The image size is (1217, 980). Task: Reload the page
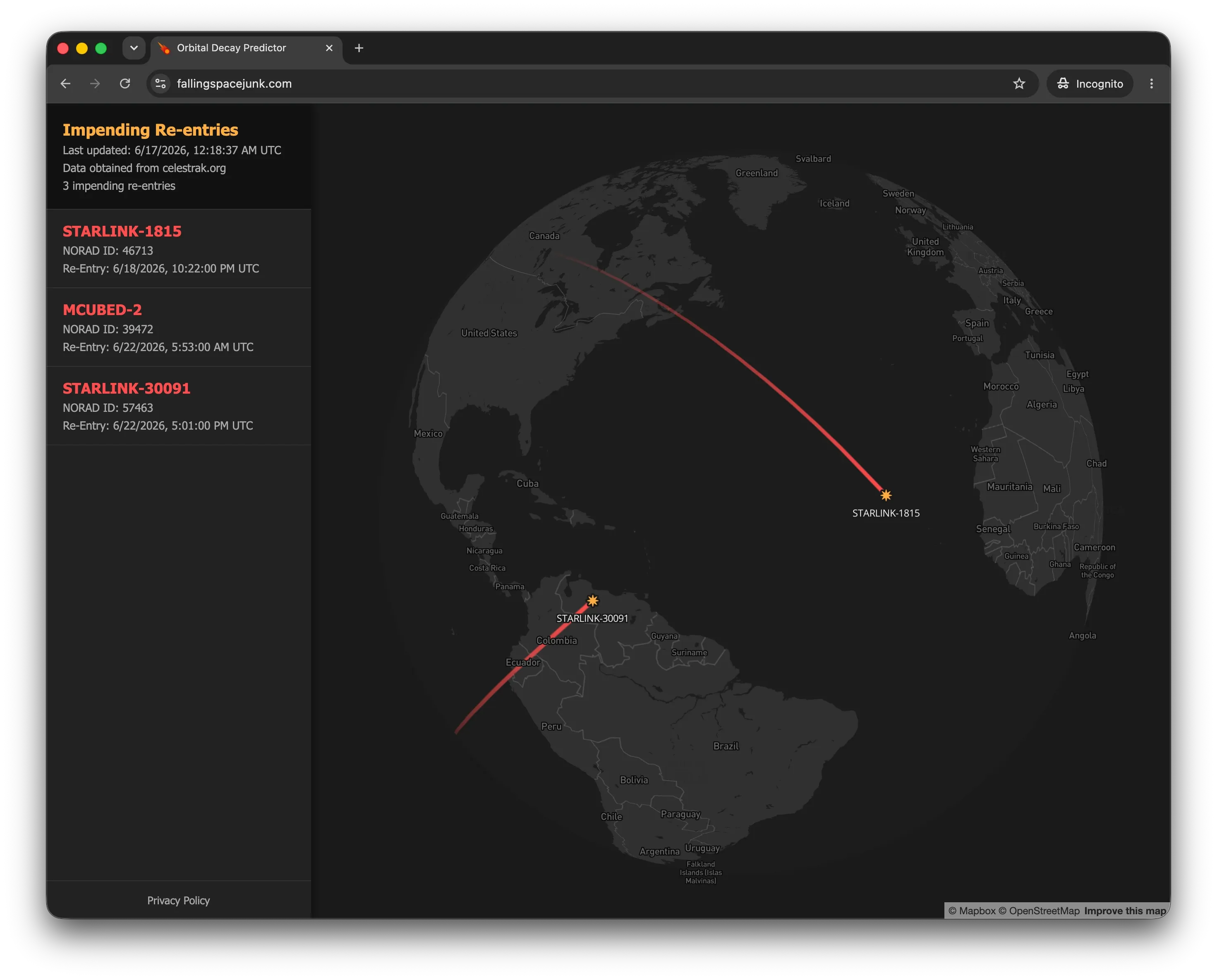coord(125,84)
